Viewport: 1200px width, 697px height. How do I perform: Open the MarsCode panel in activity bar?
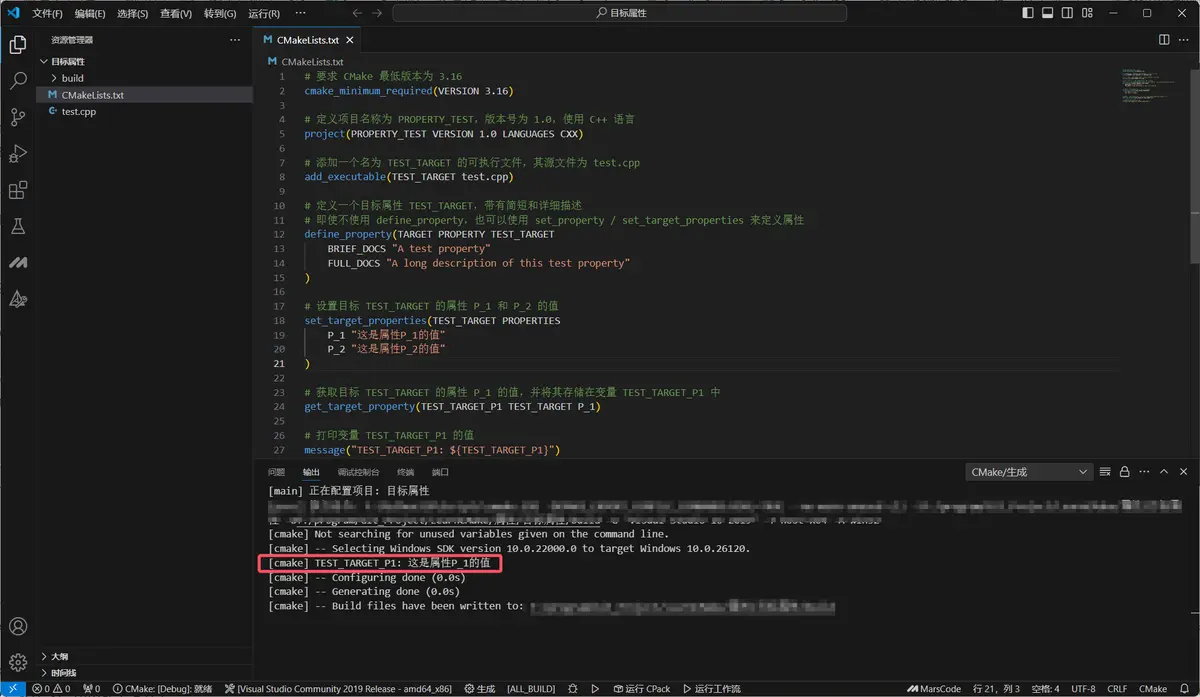coord(17,262)
